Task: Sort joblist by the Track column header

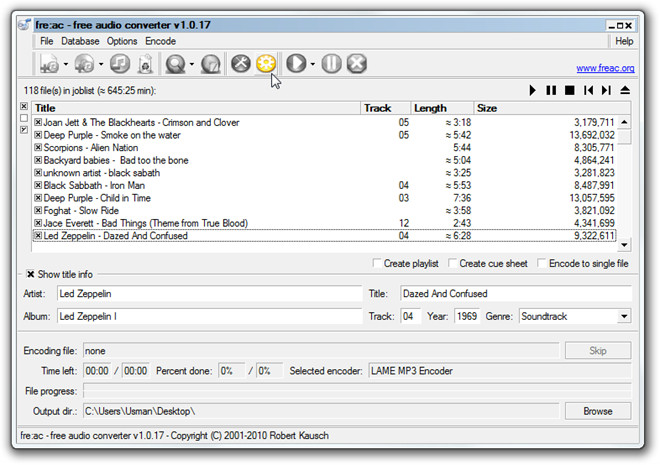Action: click(x=385, y=108)
